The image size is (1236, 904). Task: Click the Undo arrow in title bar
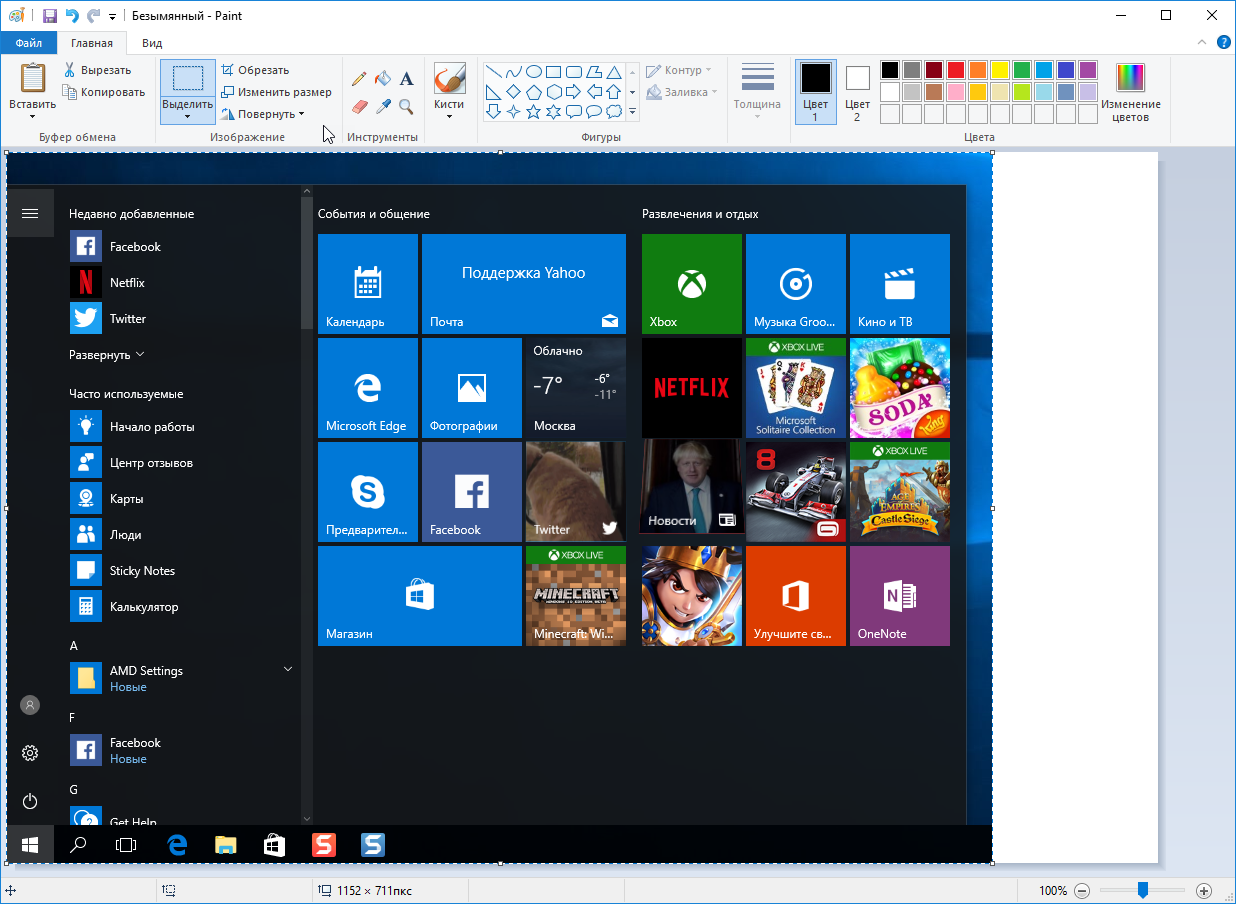click(x=71, y=16)
